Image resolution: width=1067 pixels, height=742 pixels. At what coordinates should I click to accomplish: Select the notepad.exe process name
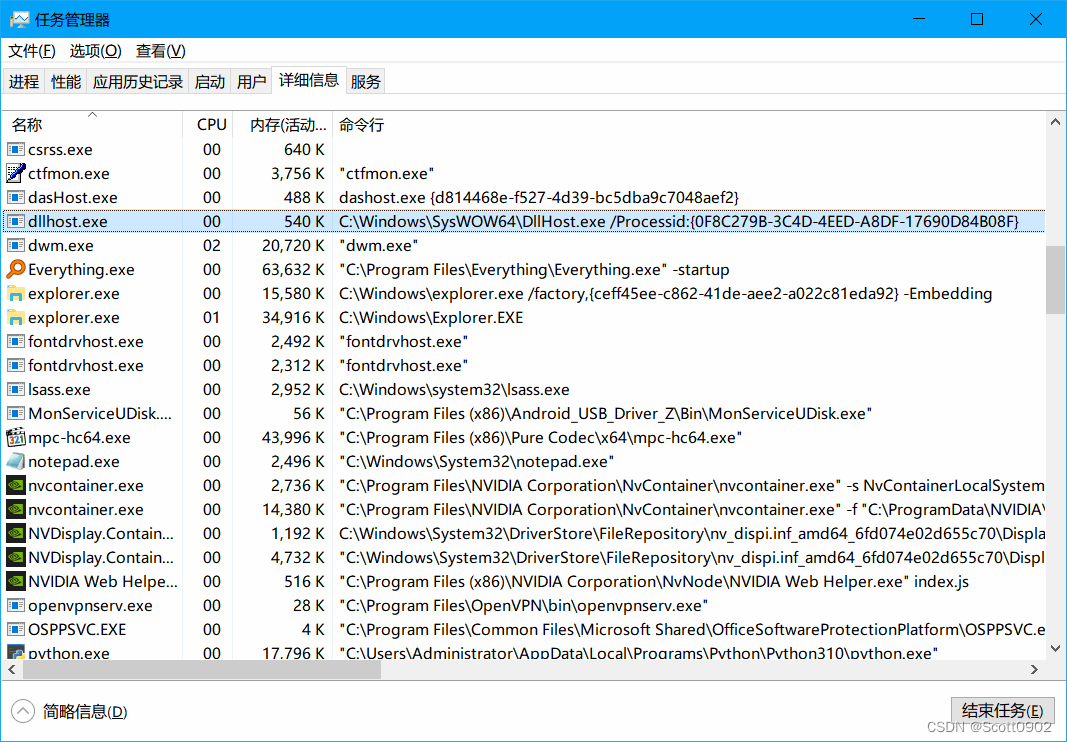73,462
